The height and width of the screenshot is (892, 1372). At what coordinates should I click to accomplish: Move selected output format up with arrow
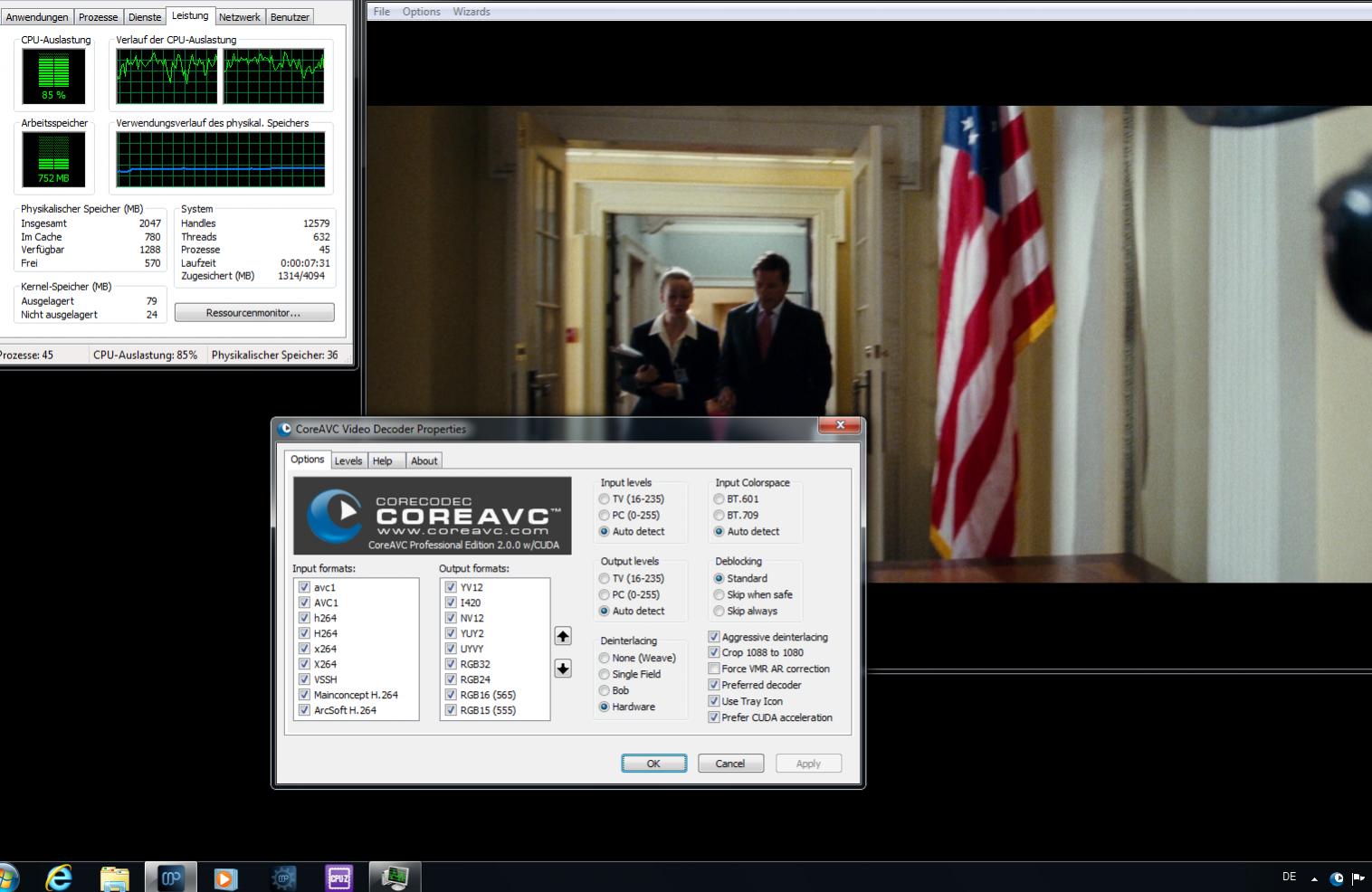coord(563,636)
